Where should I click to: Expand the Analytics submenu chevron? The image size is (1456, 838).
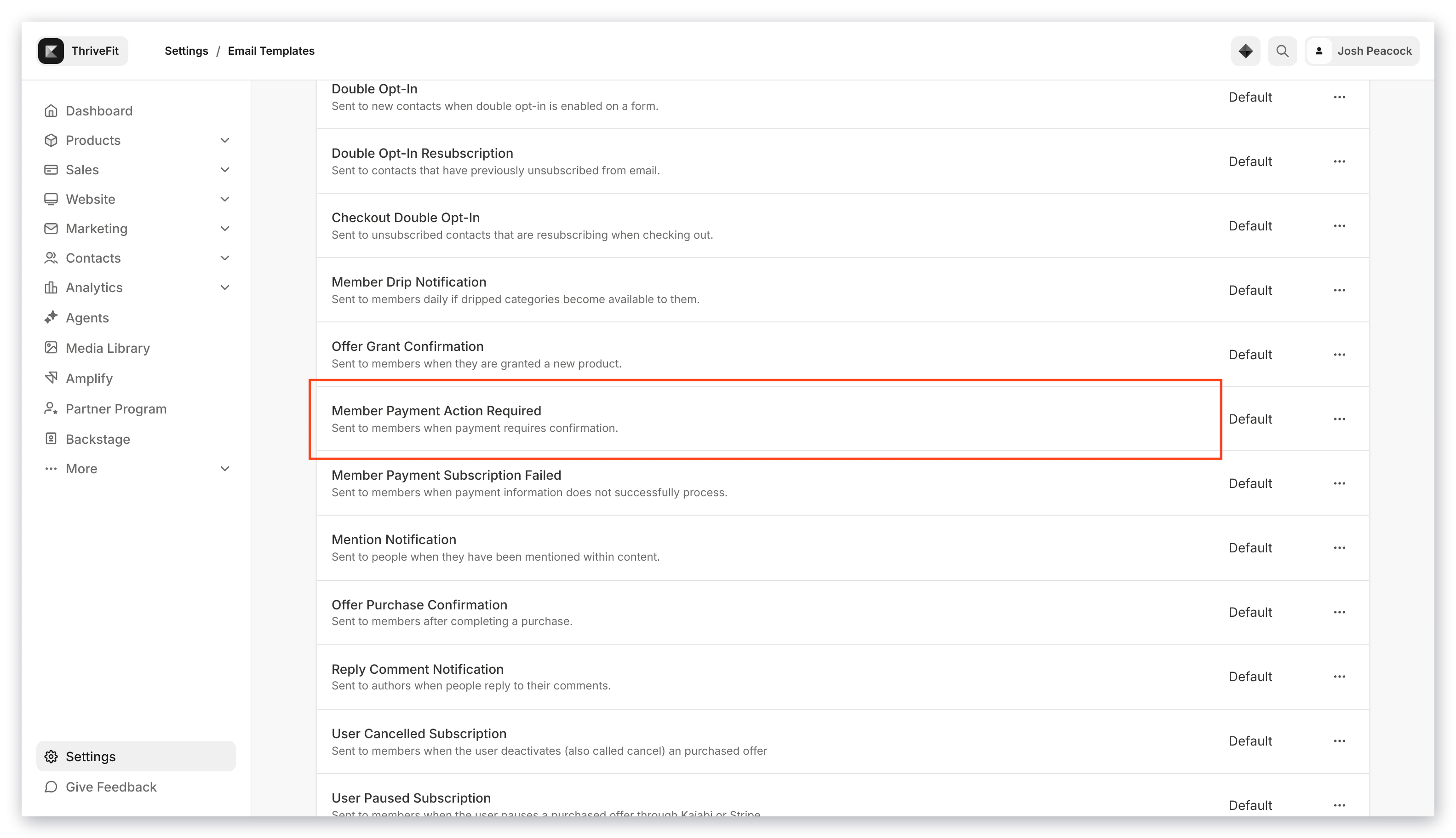225,287
